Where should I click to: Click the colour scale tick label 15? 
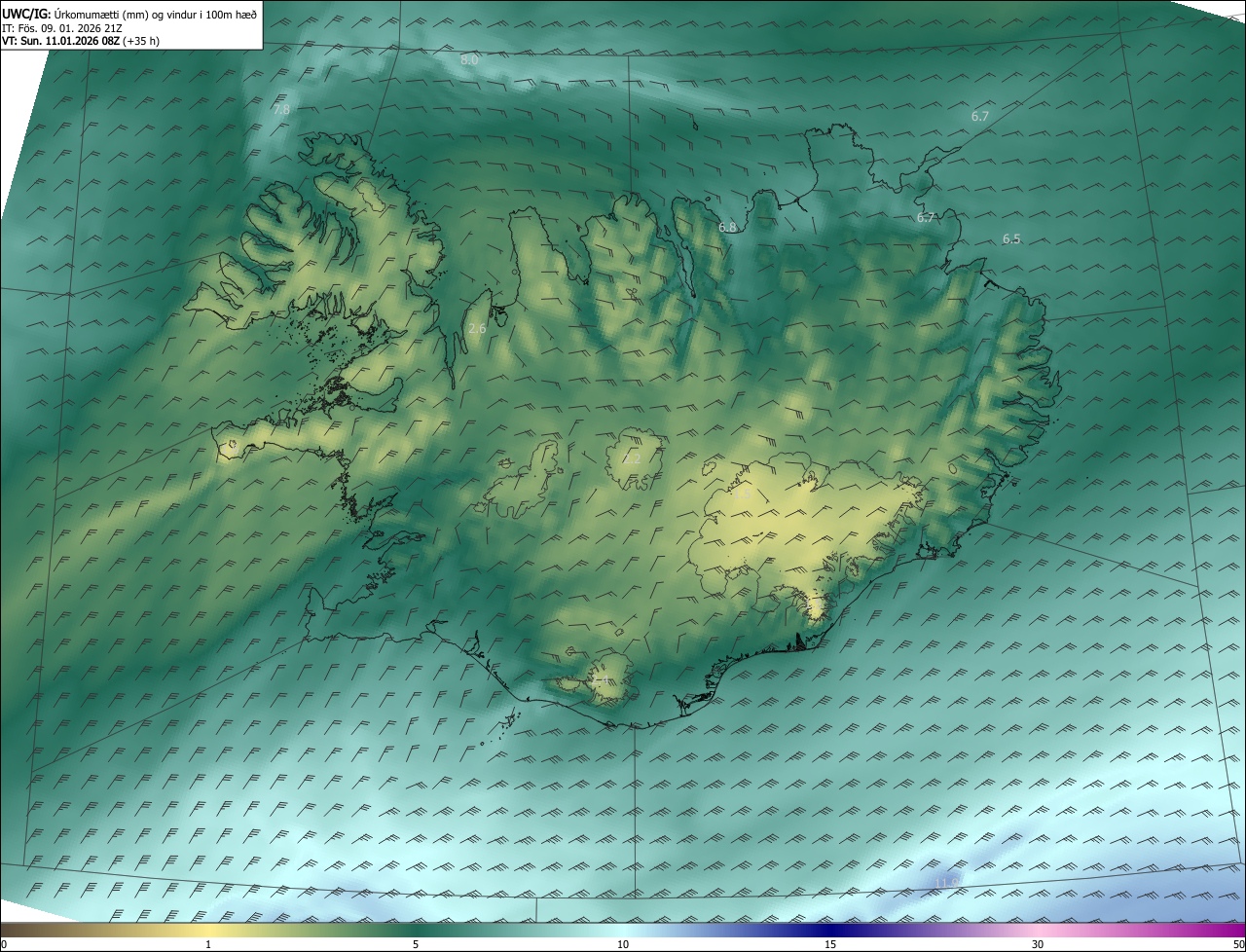tap(830, 945)
